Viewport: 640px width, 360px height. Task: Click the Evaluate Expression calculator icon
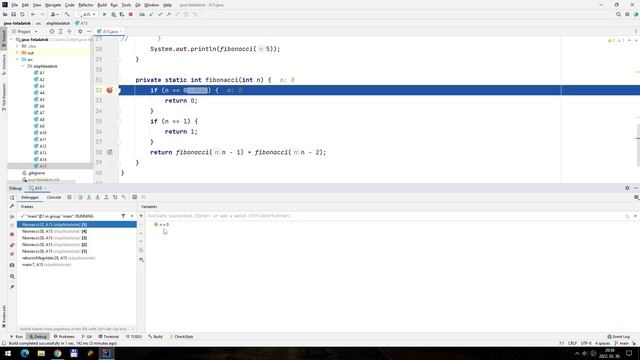(135, 197)
